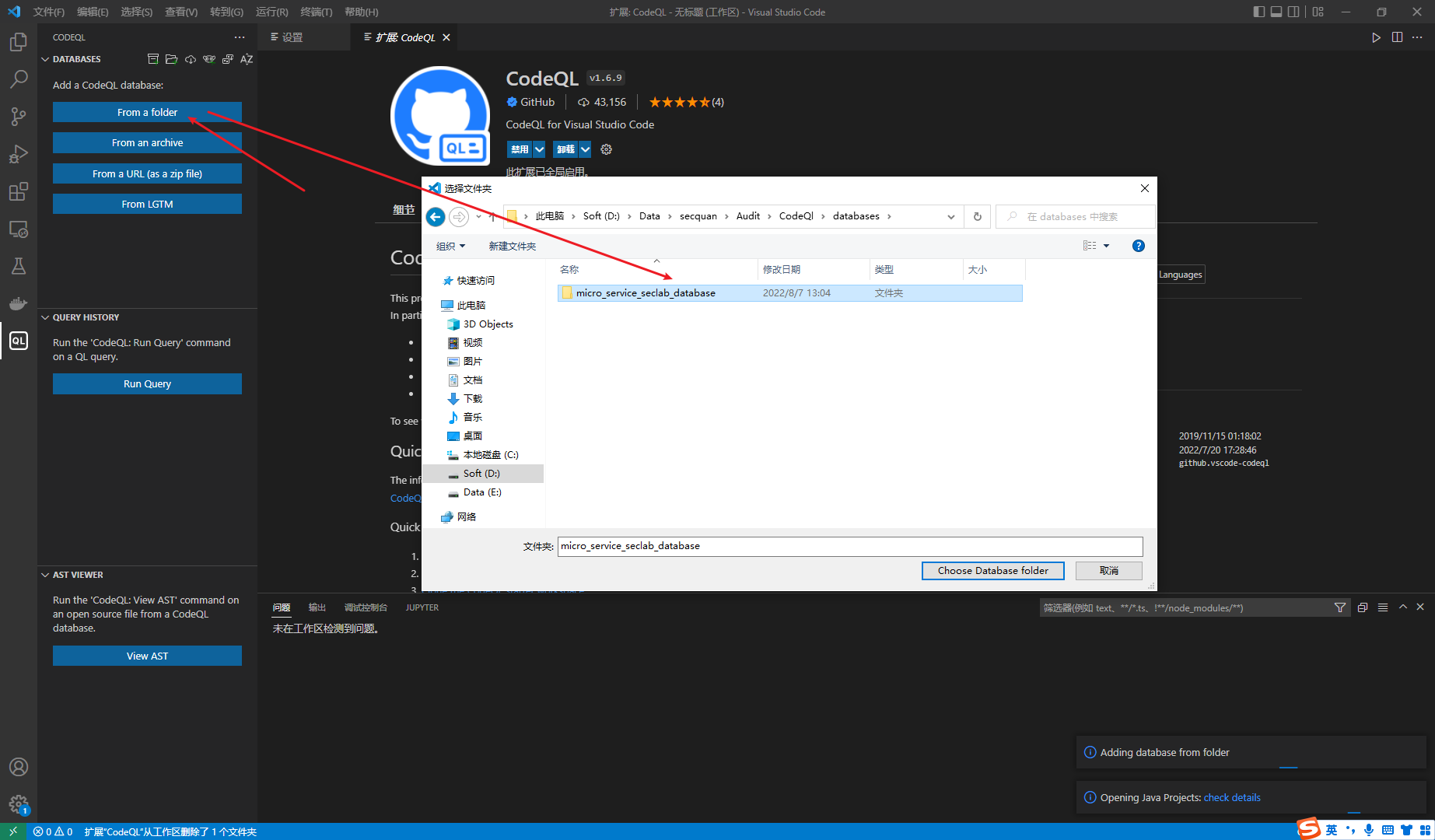Open the Docker view

(x=19, y=303)
